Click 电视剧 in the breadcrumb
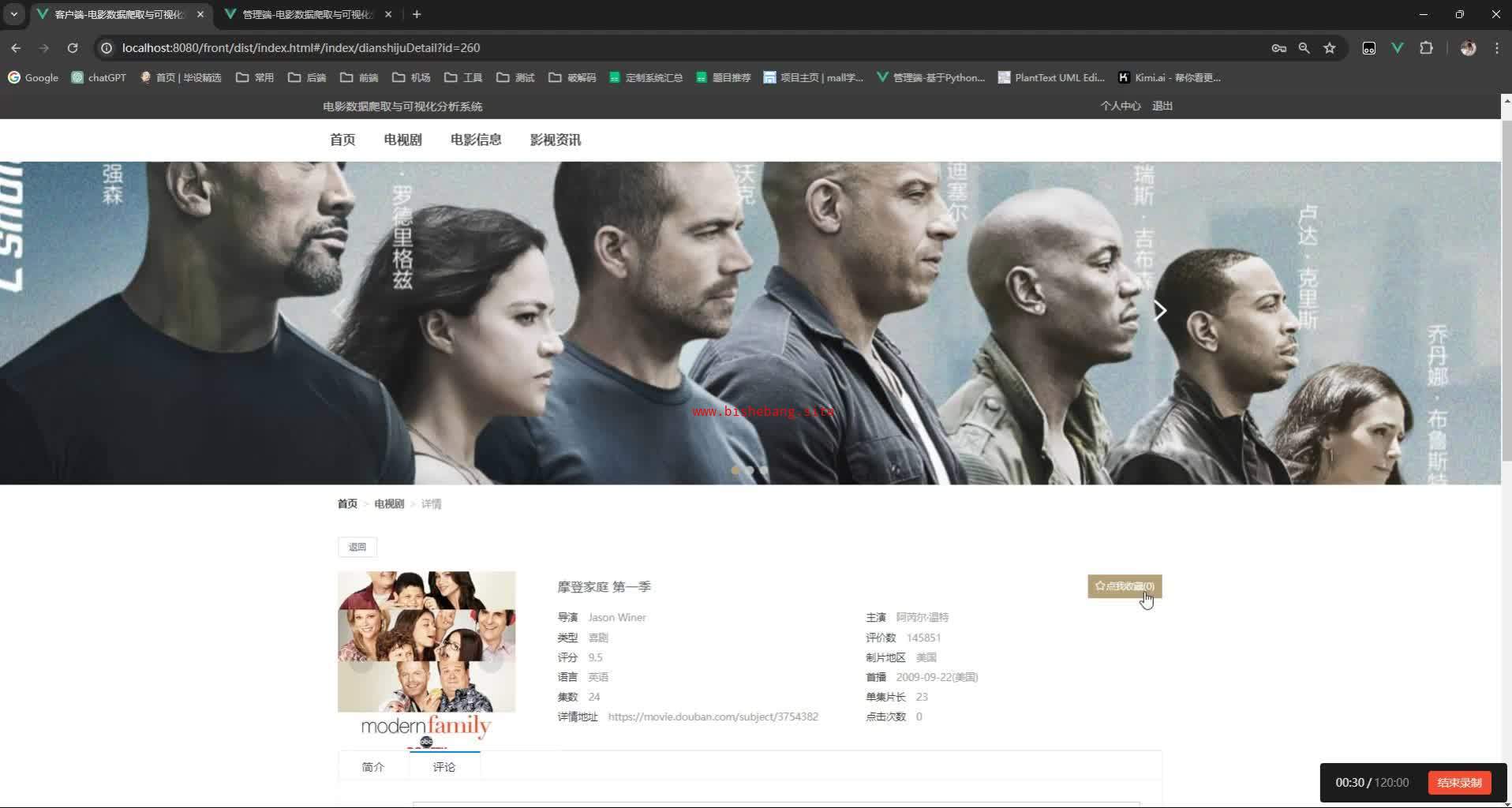This screenshot has width=1512, height=808. pos(389,504)
